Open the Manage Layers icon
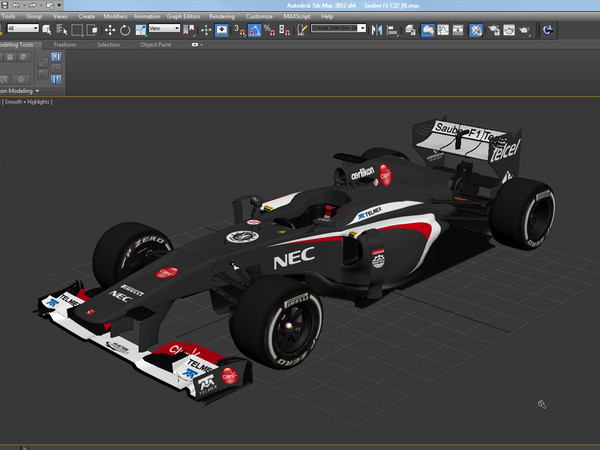The image size is (600, 450). (x=410, y=30)
